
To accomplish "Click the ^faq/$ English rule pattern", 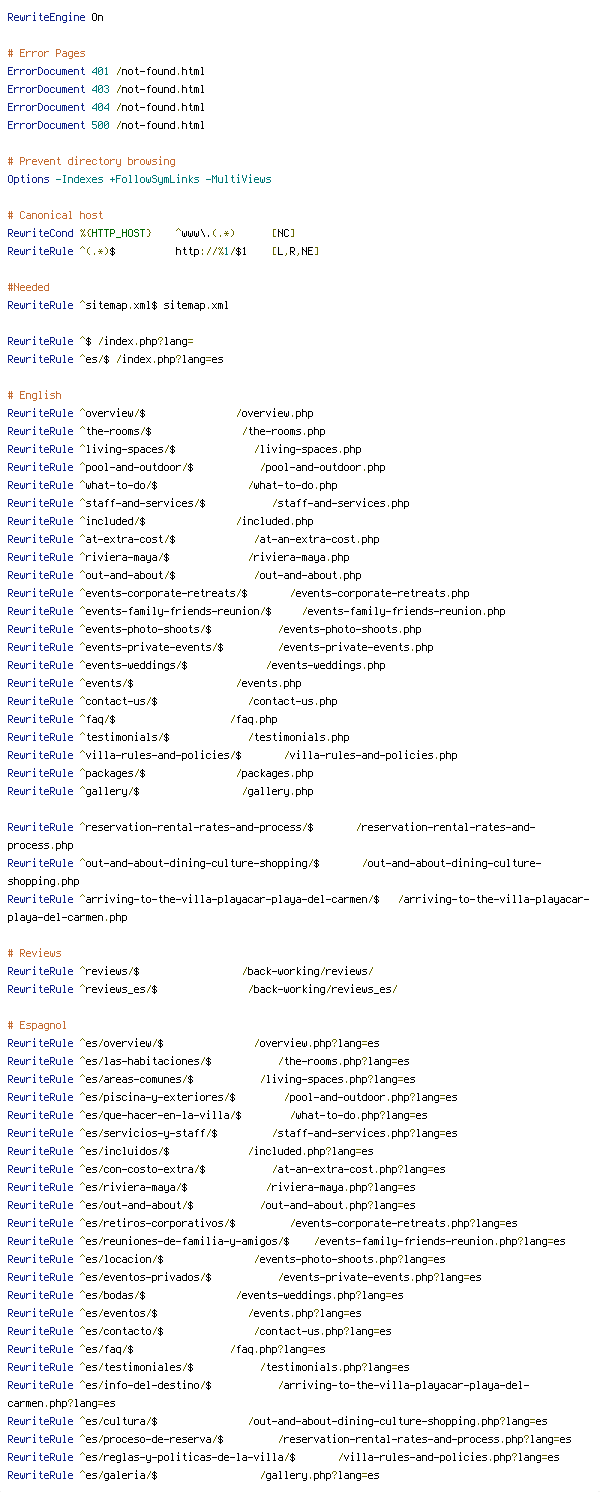I will 97,719.
